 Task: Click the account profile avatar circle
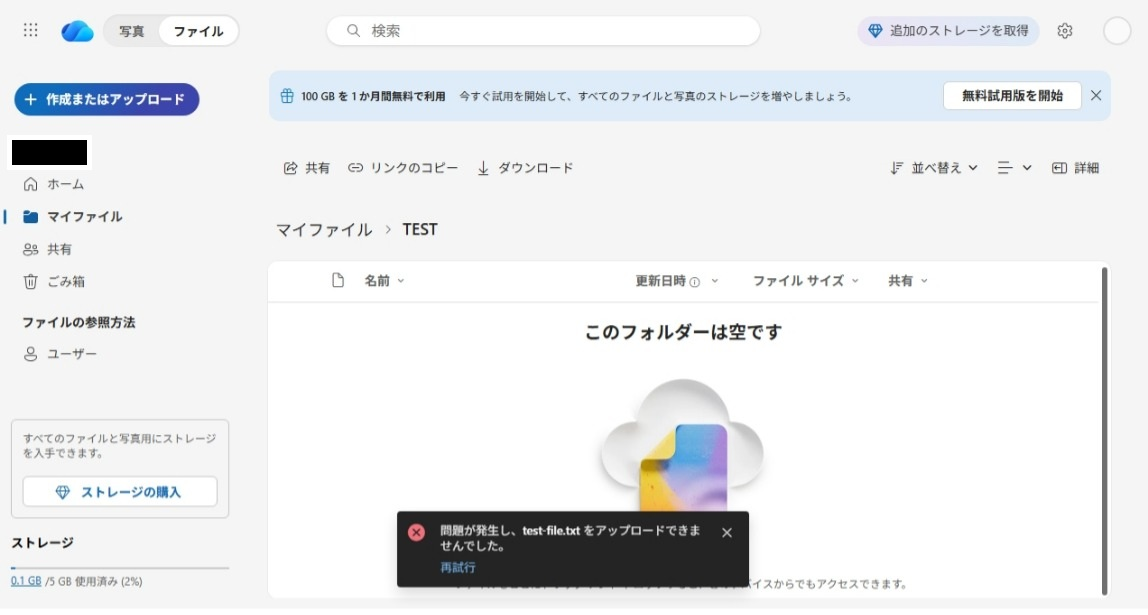pos(1117,31)
